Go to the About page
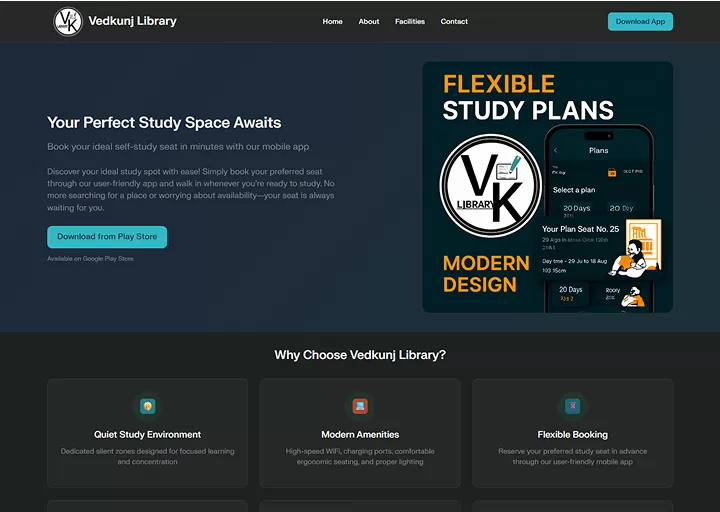The width and height of the screenshot is (720, 512). 369,22
